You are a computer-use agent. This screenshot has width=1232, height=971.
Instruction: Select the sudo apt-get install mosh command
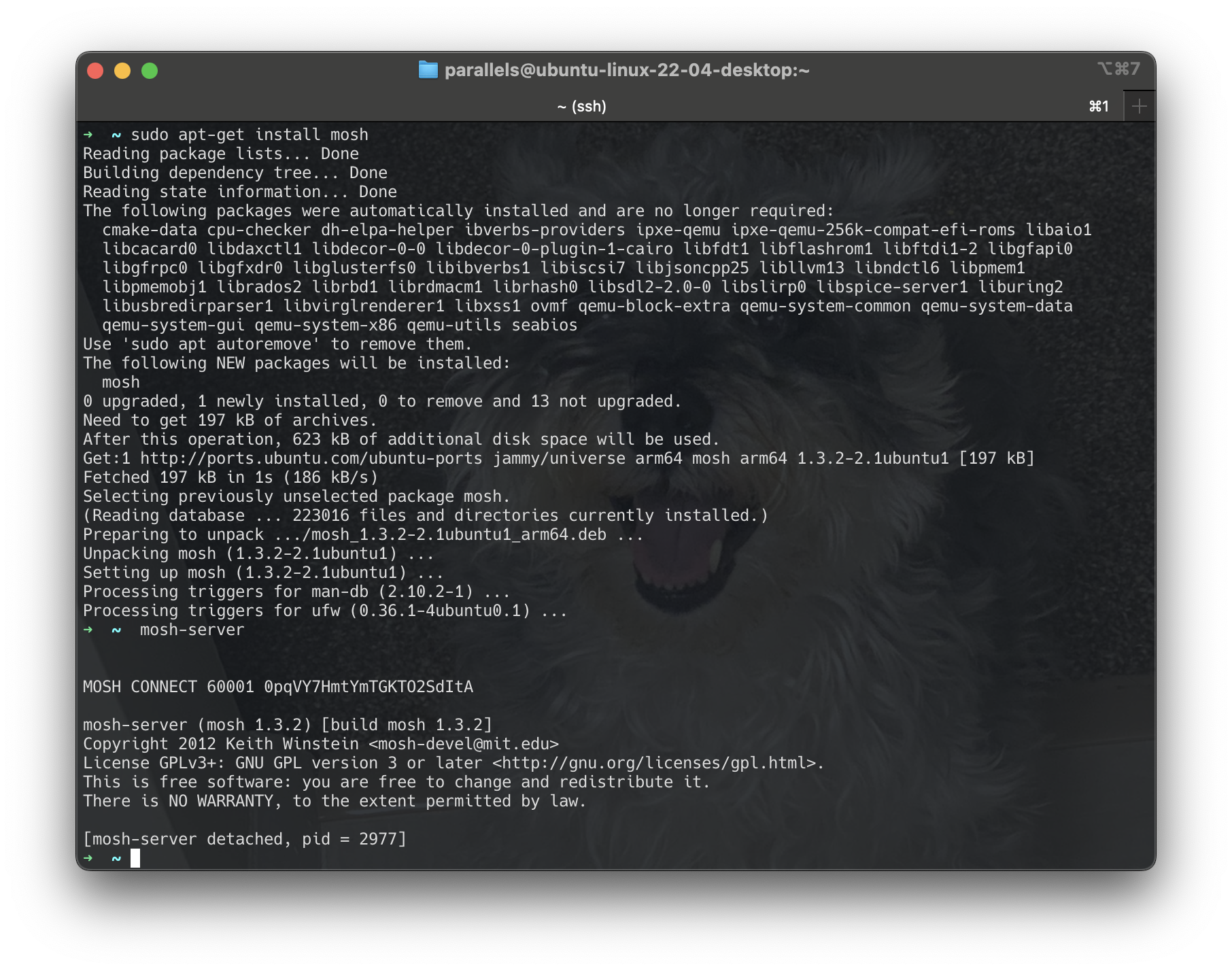pyautogui.click(x=252, y=134)
